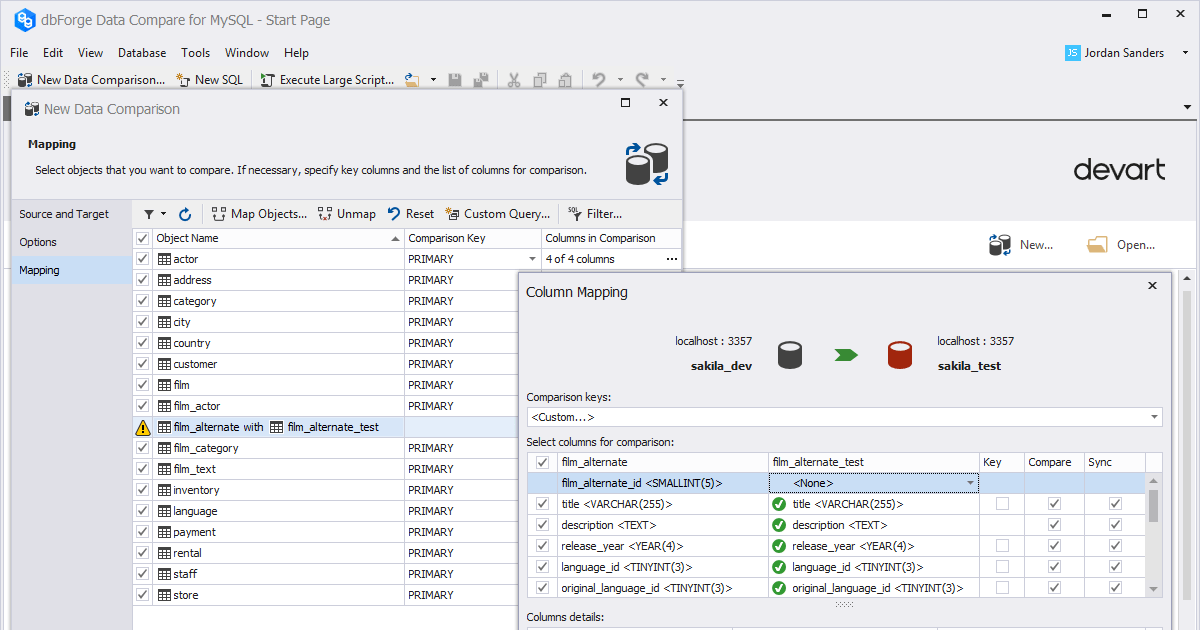1200x630 pixels.
Task: Toggle the Sync checkbox for release_year column
Action: [1115, 546]
